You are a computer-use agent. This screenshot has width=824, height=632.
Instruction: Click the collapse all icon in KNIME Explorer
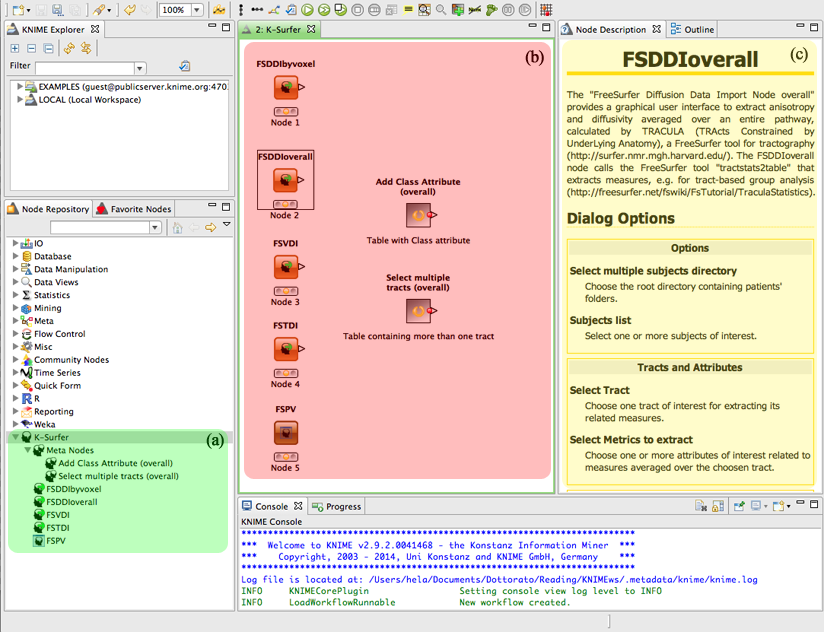(49, 48)
